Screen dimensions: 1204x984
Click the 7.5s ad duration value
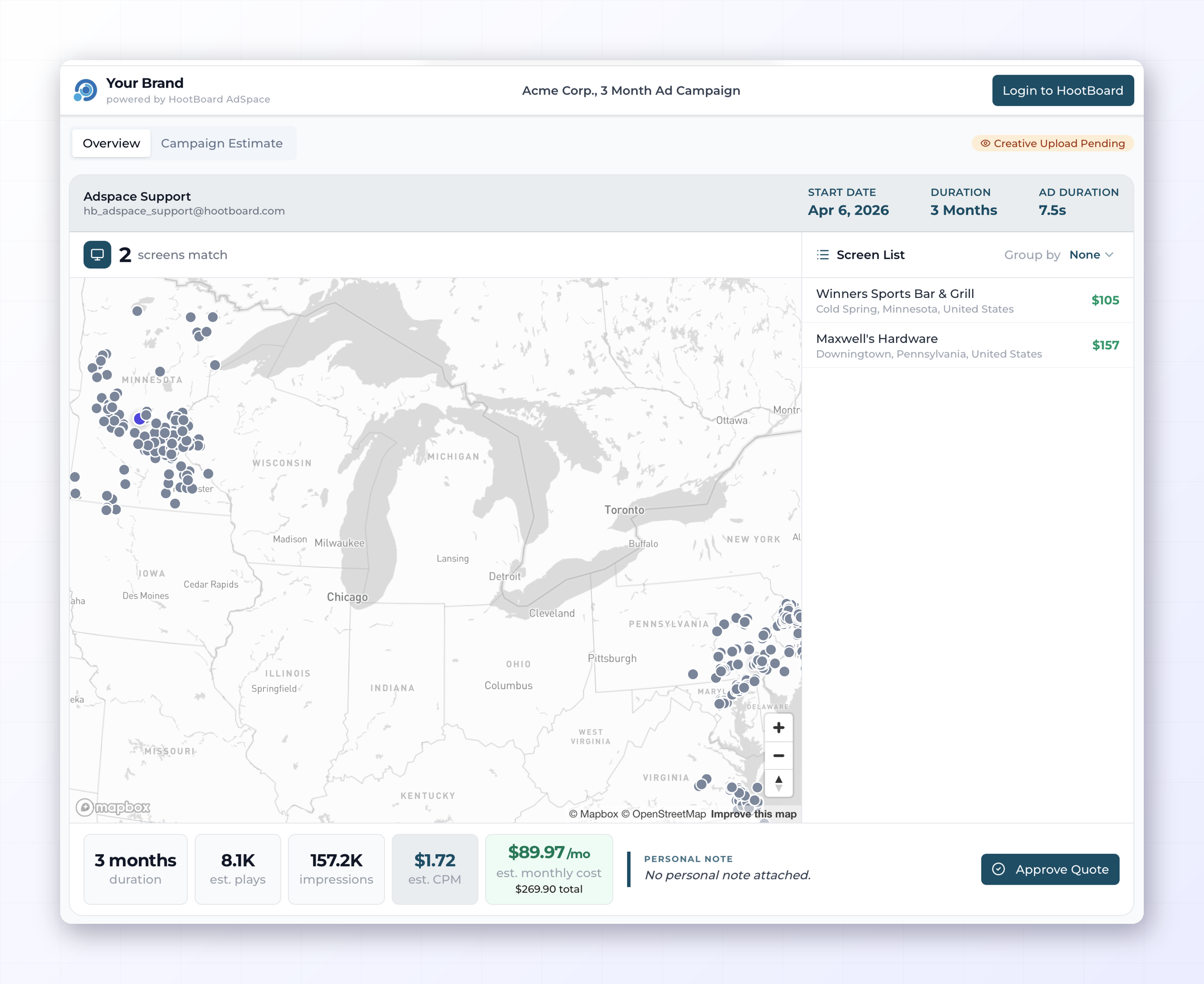[1052, 210]
